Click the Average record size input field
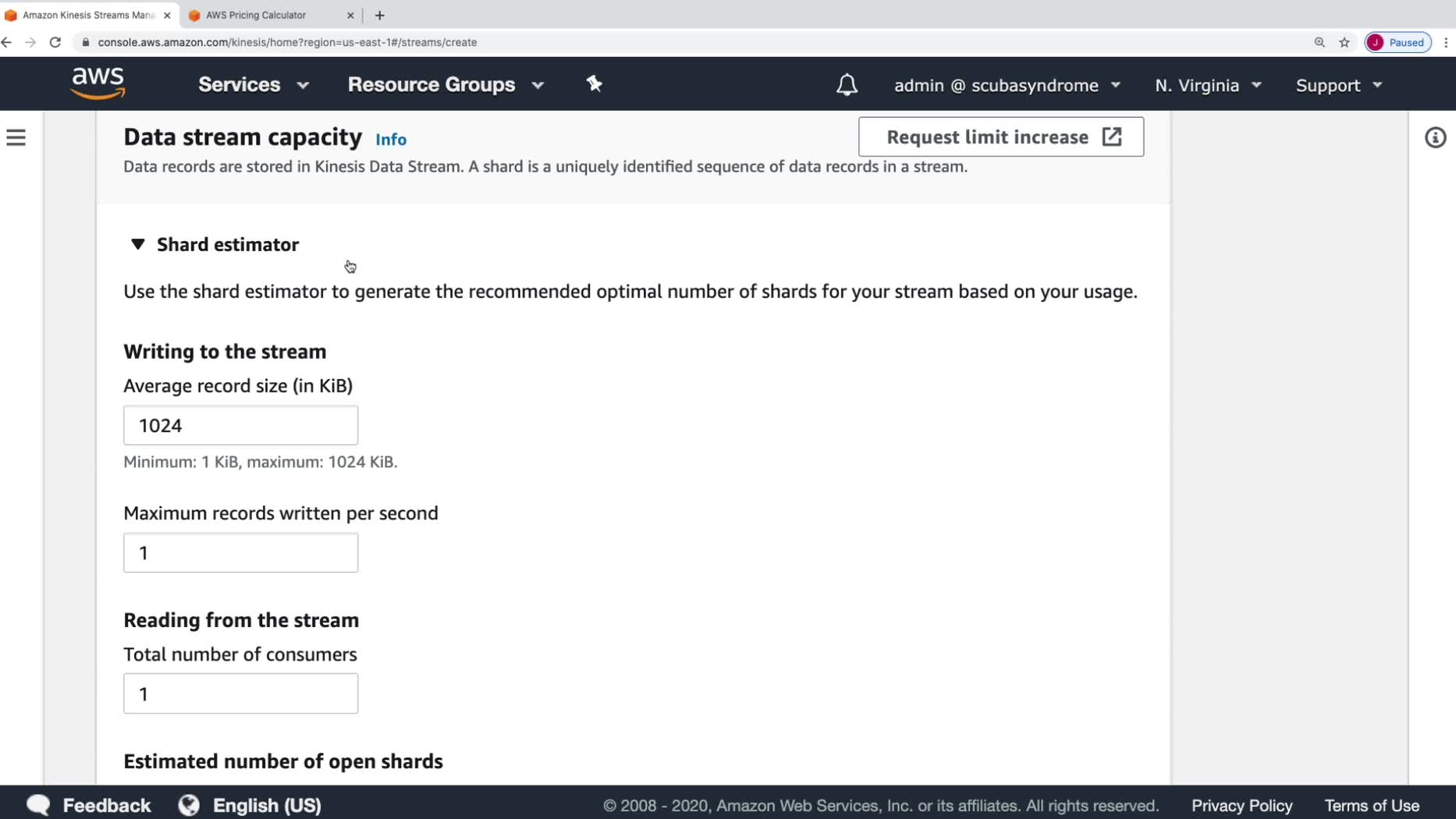This screenshot has height=819, width=1456. coord(240,425)
